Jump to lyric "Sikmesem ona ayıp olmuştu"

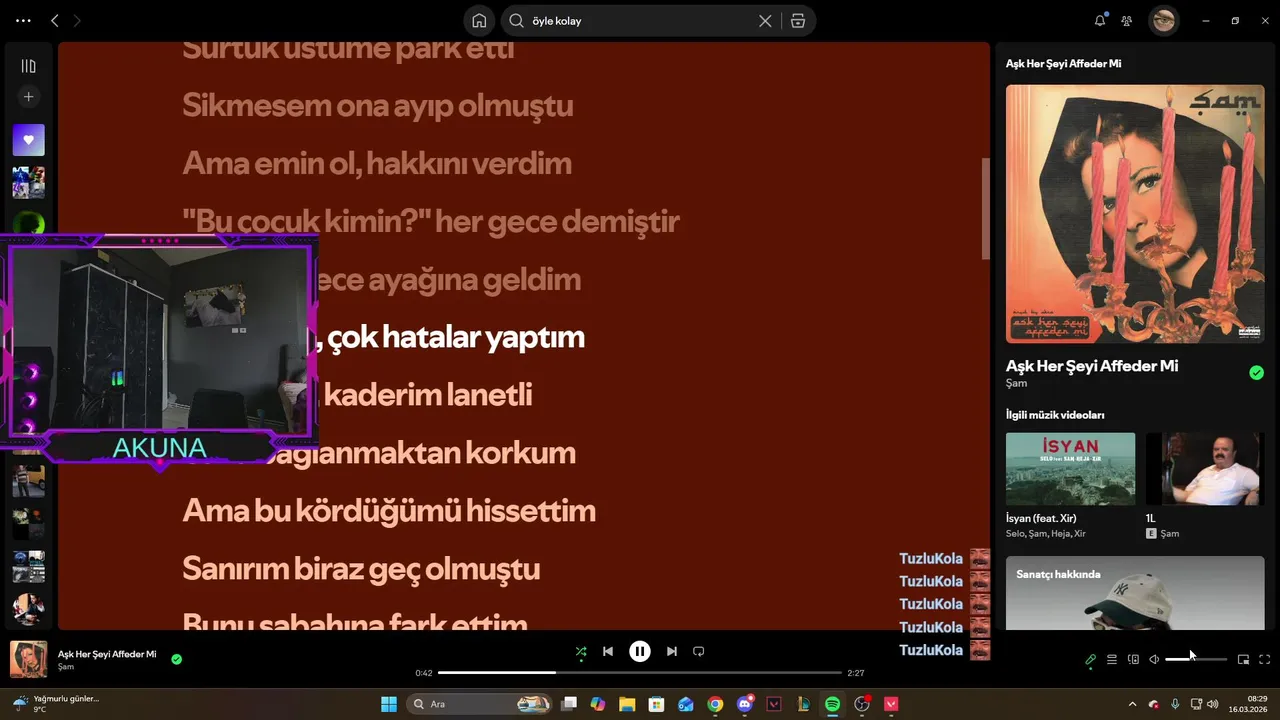pyautogui.click(x=378, y=106)
